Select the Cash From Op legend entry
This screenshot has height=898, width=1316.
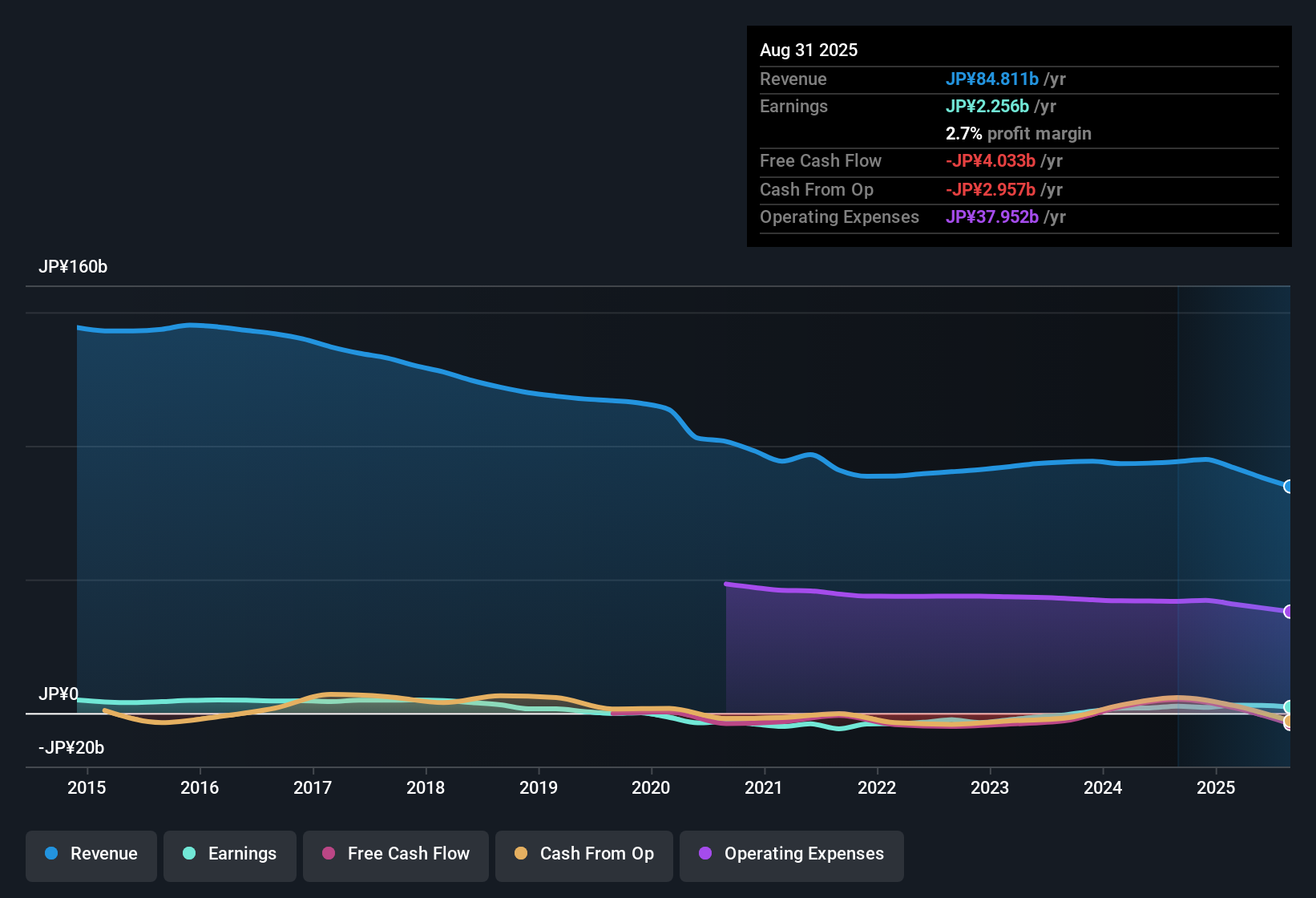point(583,854)
